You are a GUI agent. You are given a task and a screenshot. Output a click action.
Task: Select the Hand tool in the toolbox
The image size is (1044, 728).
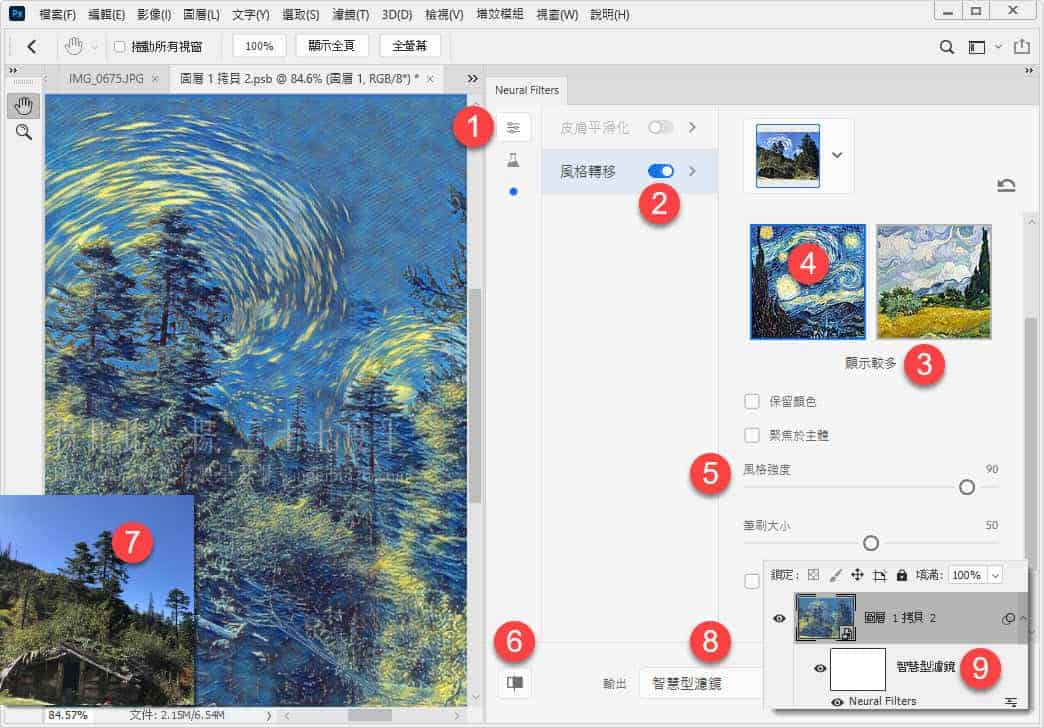23,106
